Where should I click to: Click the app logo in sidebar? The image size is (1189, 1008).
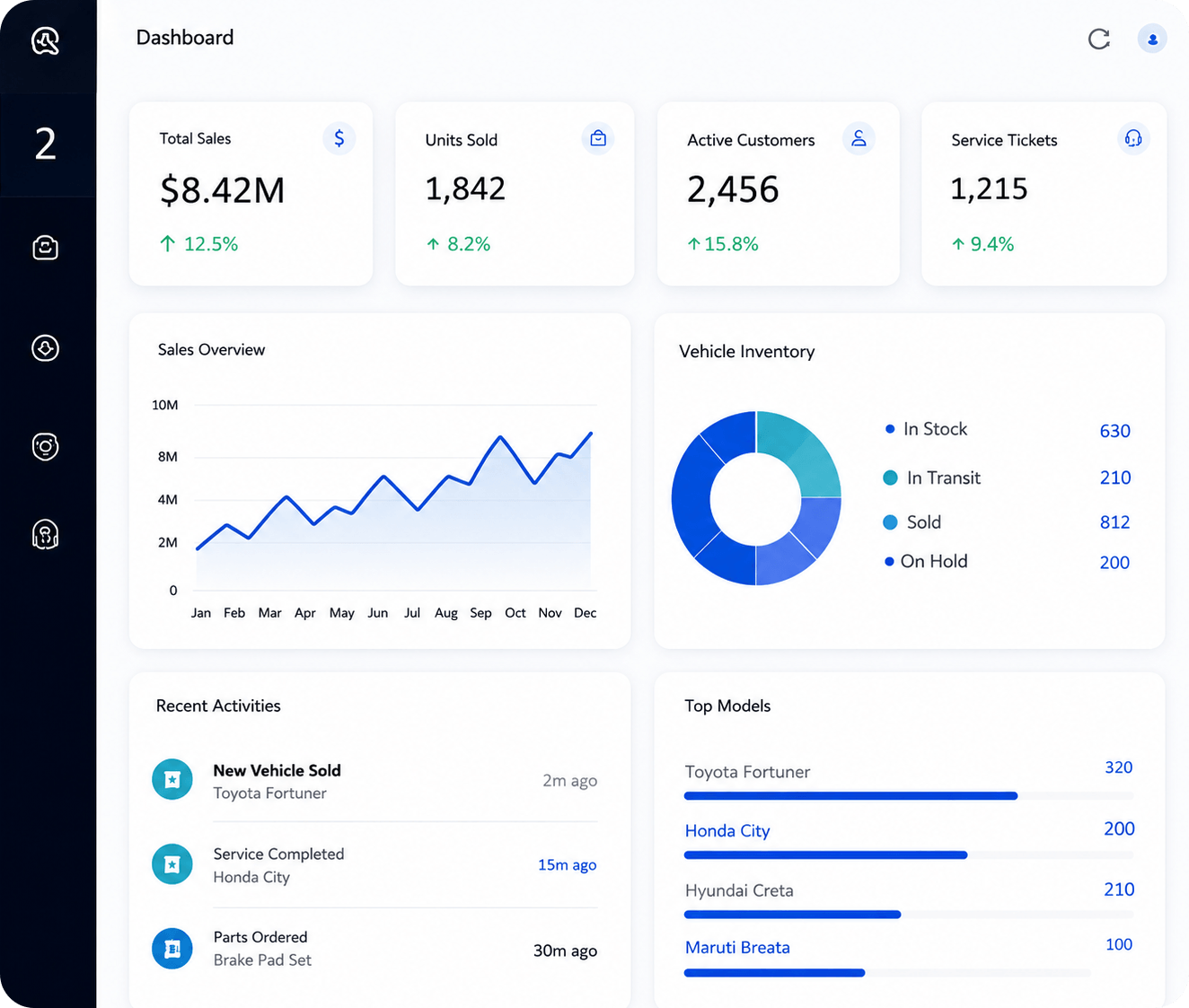46,40
